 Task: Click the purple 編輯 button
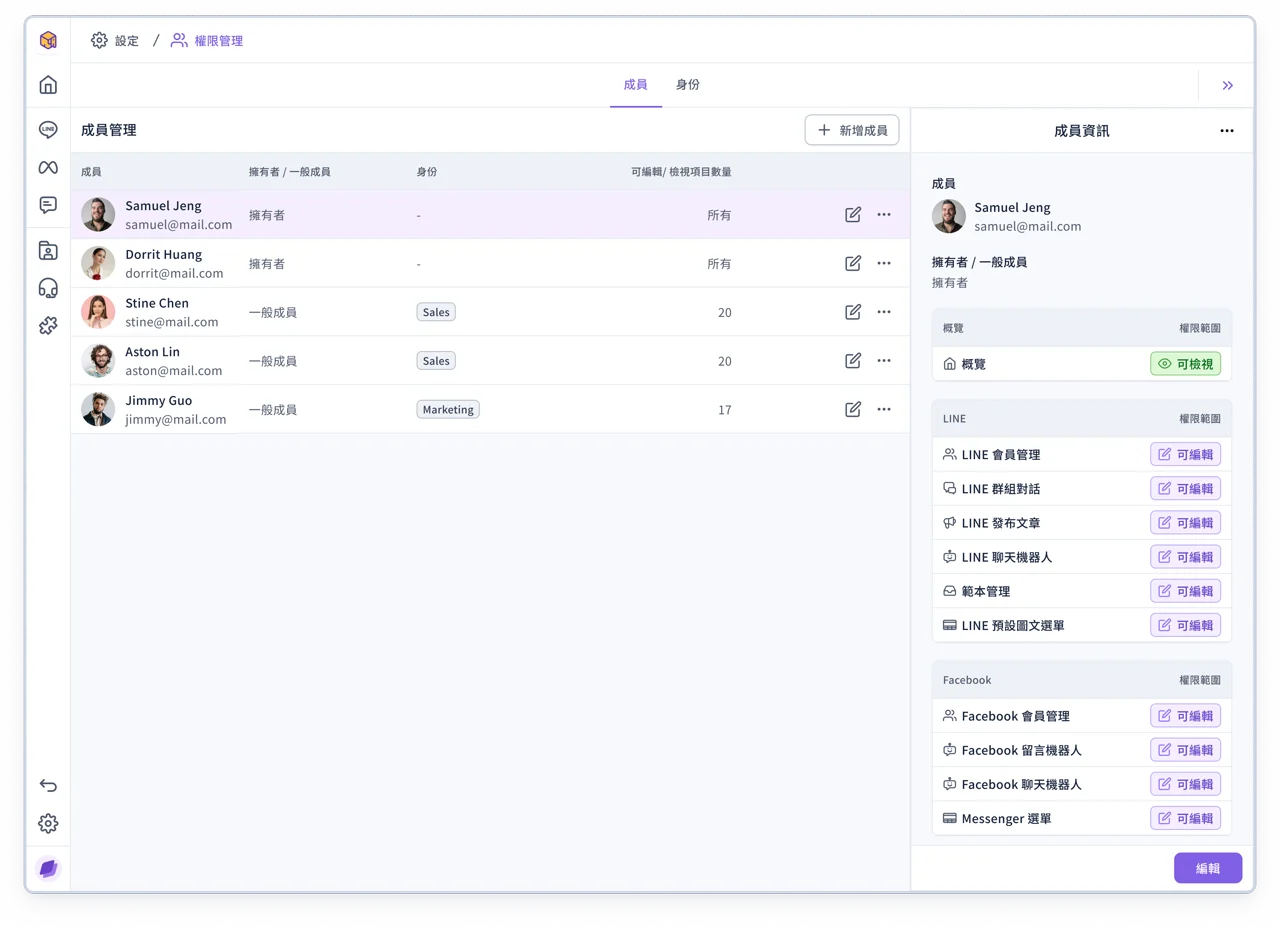(1208, 868)
